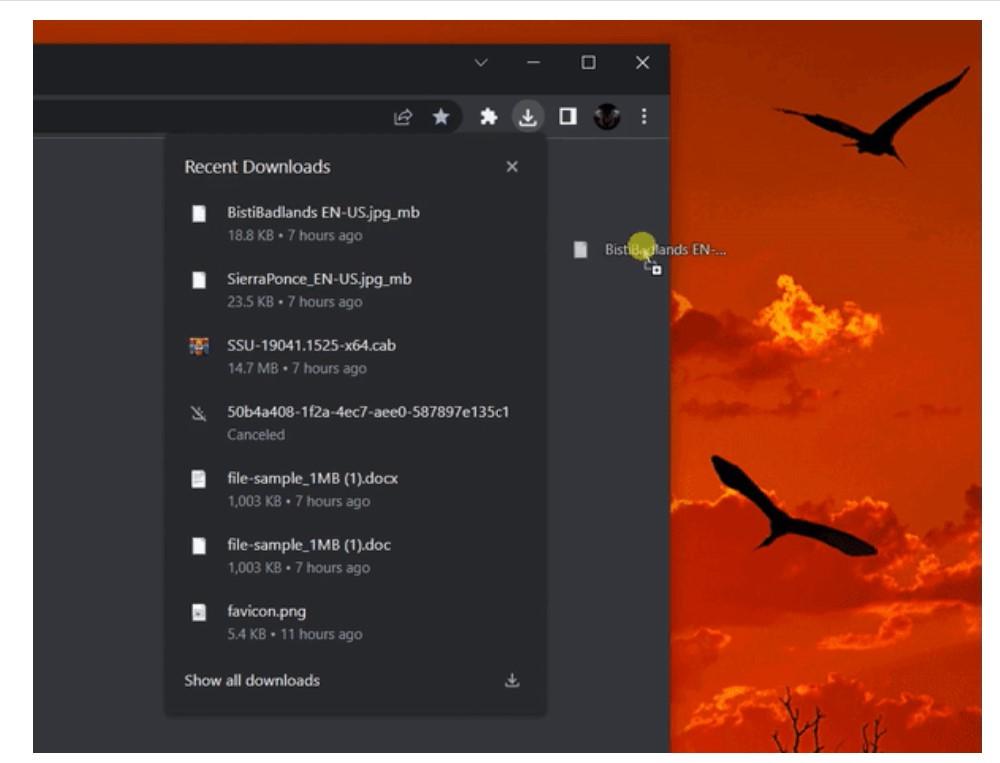Screen dimensions: 1000x763
Task: Click the Share this page icon
Action: [403, 117]
